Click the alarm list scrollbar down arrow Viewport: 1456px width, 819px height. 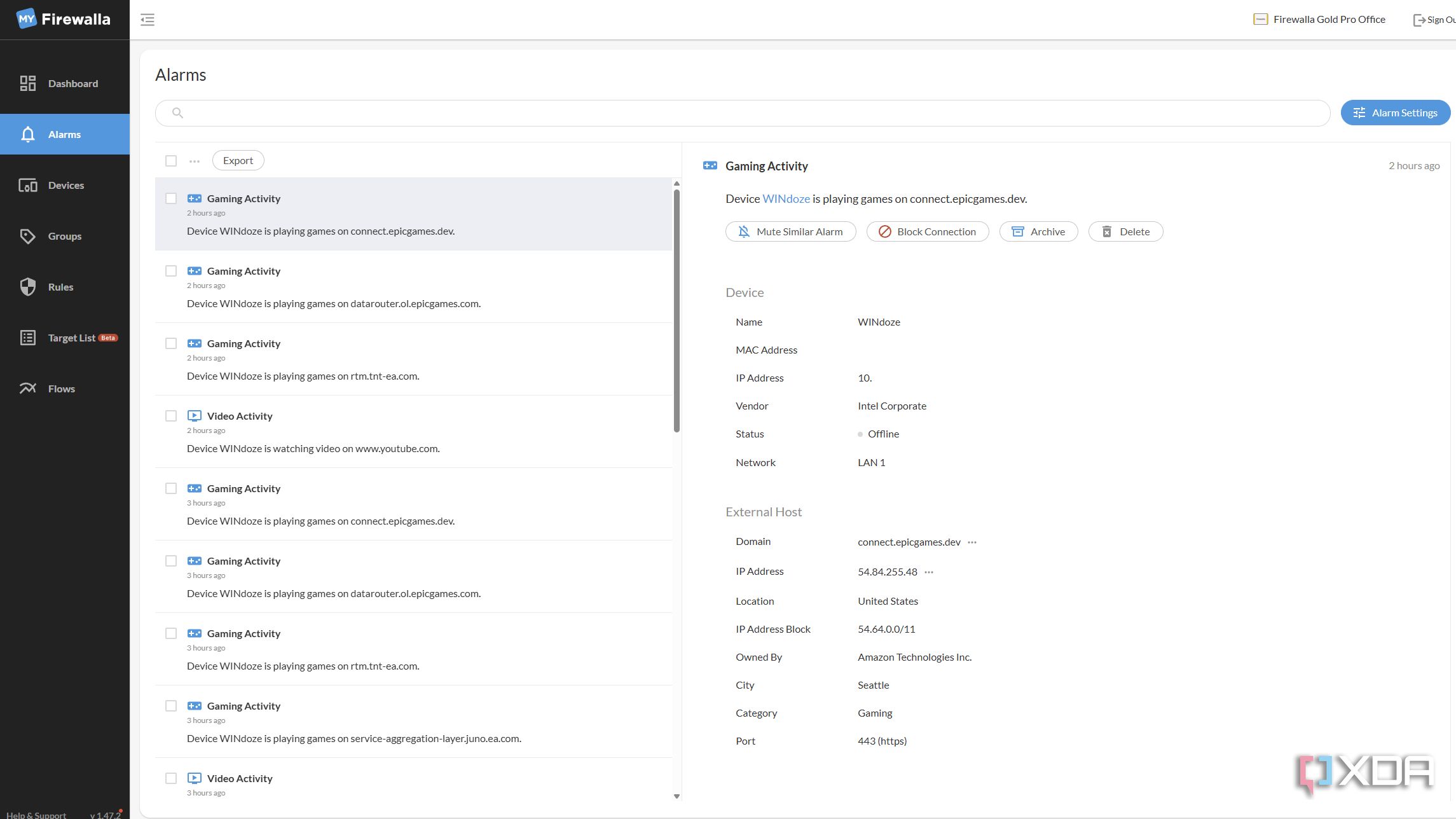(676, 796)
